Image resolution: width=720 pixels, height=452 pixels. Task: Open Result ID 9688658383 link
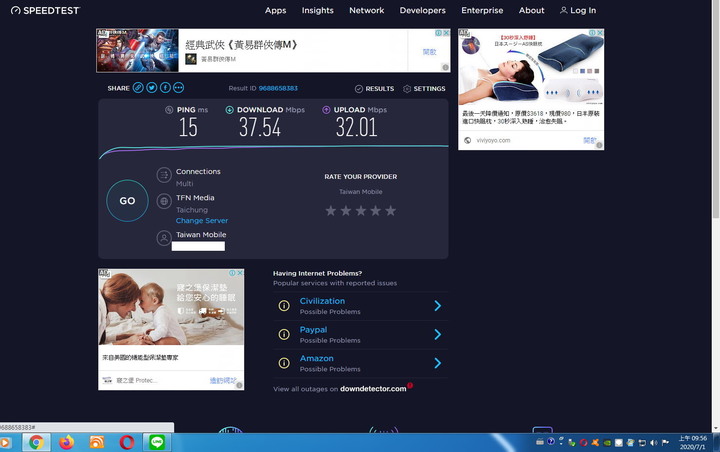point(278,88)
